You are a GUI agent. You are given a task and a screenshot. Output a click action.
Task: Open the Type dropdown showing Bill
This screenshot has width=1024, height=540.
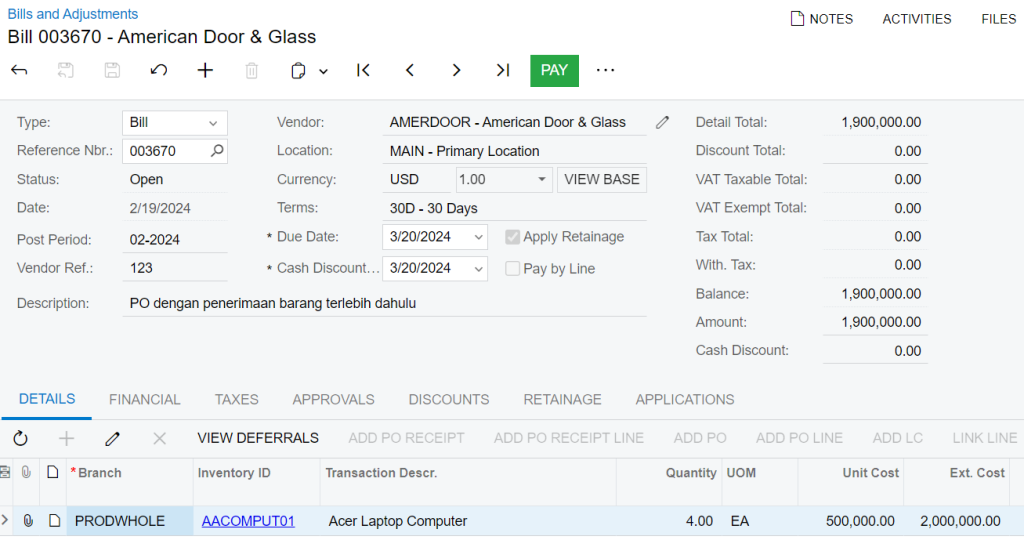tap(175, 123)
